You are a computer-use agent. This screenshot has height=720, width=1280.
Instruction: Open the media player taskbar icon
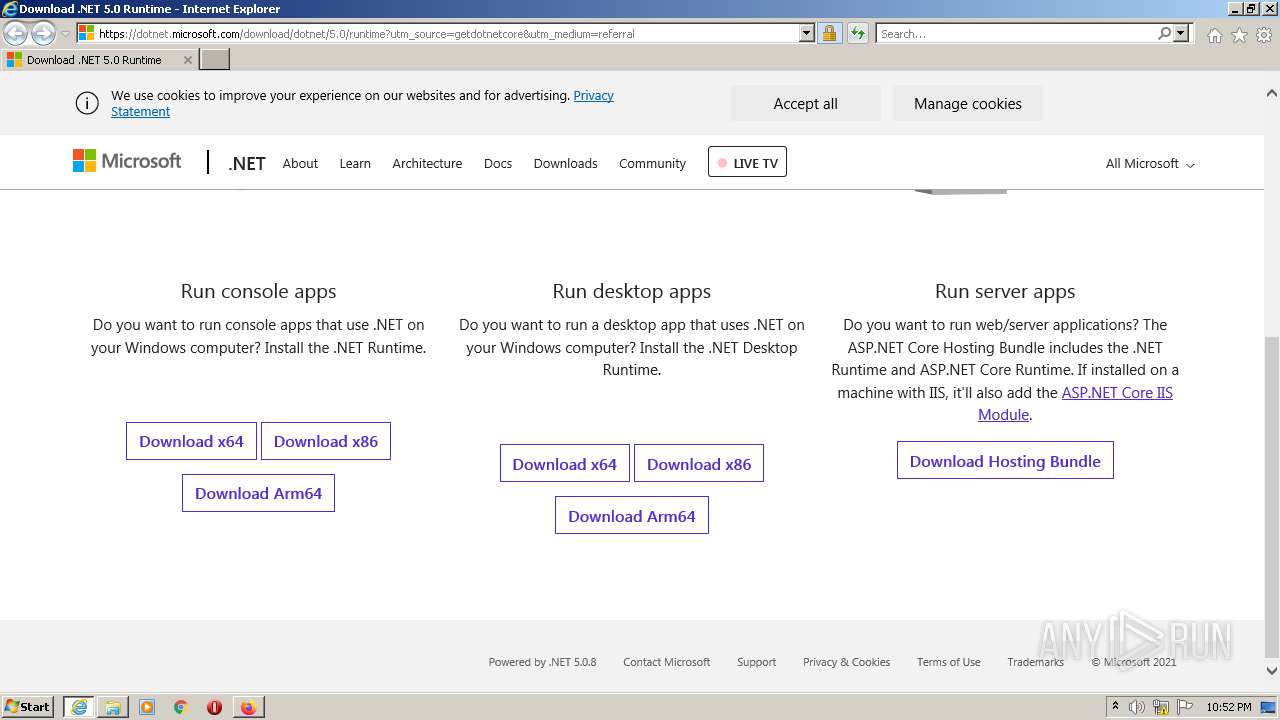pos(147,707)
